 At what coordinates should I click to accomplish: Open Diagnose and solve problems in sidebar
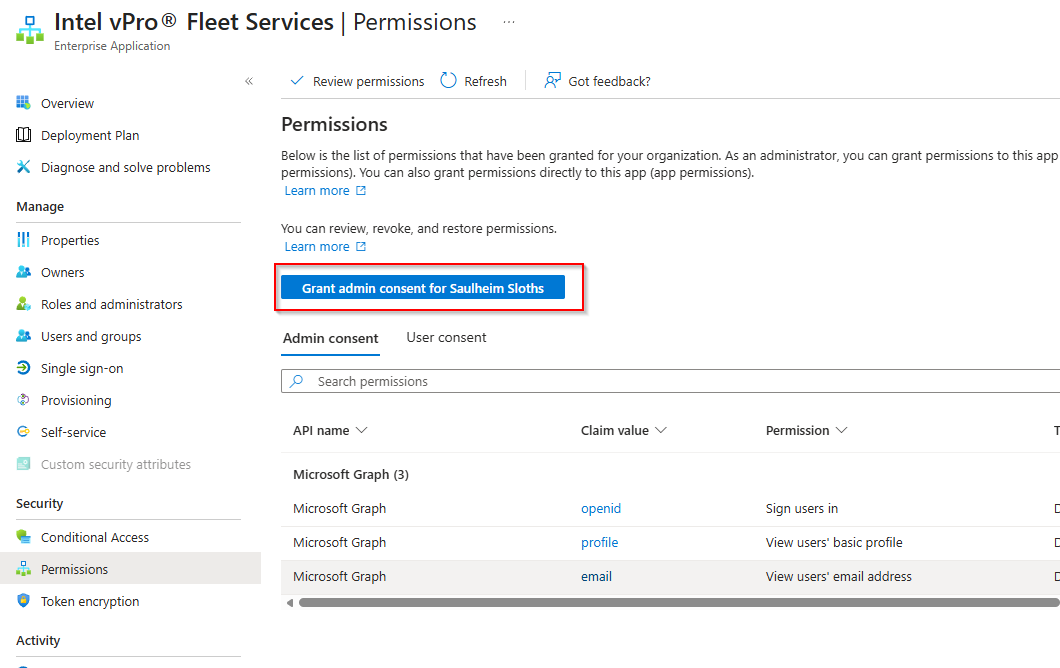(126, 167)
